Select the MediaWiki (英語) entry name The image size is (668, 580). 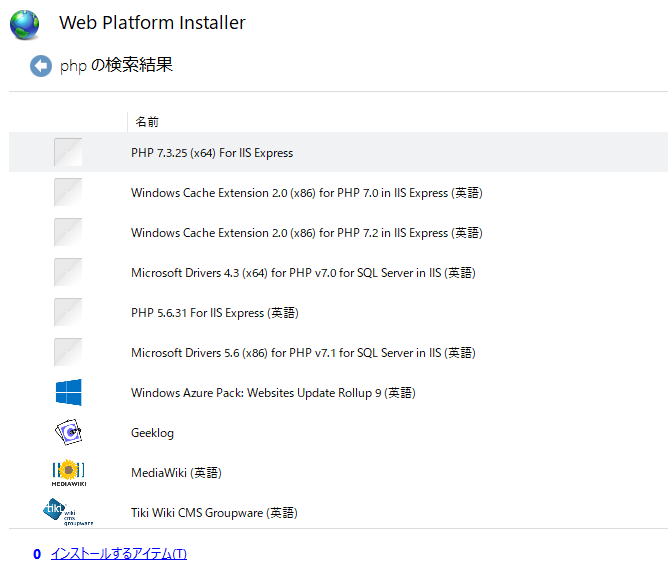point(176,473)
